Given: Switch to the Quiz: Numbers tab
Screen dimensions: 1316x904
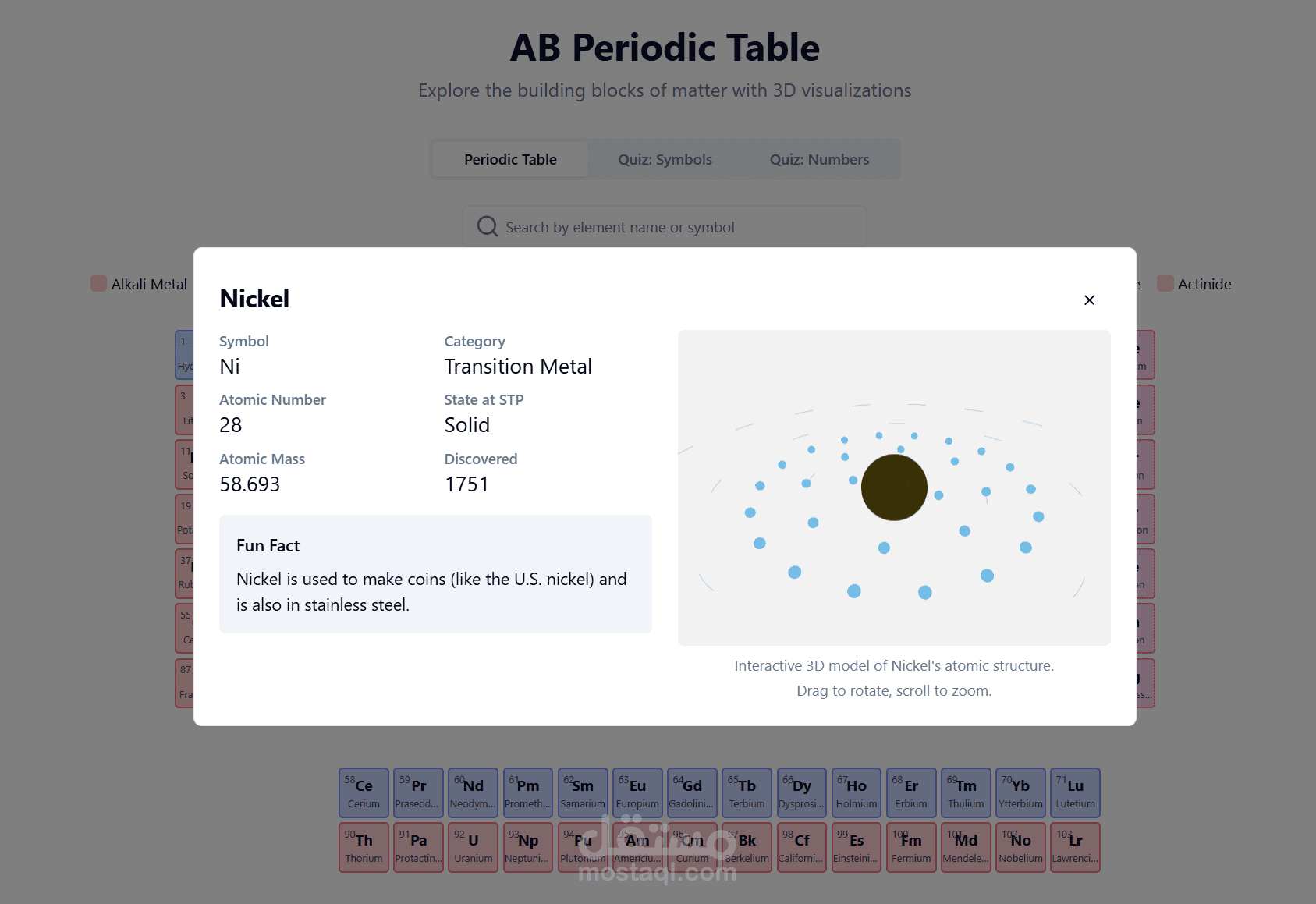Looking at the screenshot, I should coord(818,159).
